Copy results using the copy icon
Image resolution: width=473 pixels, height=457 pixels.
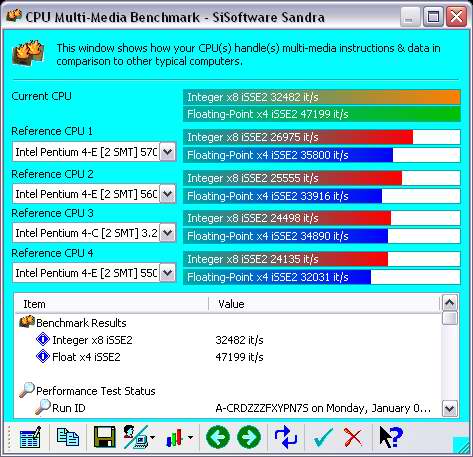coord(68,437)
